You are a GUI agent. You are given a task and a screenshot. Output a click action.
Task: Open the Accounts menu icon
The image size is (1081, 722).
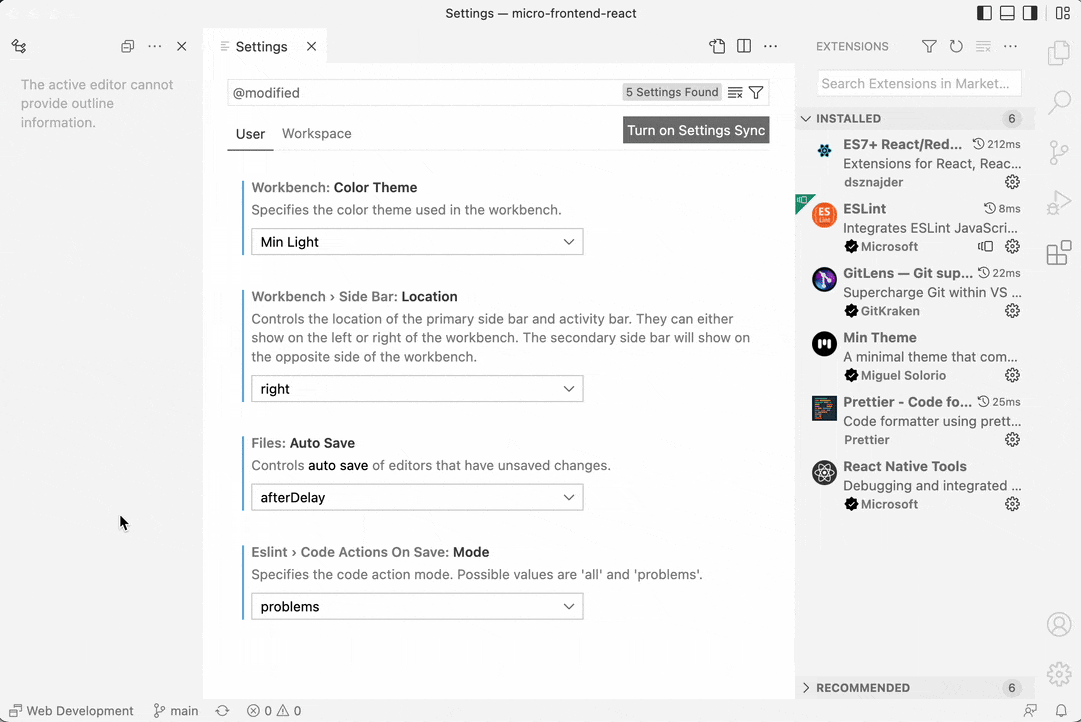tap(1059, 624)
